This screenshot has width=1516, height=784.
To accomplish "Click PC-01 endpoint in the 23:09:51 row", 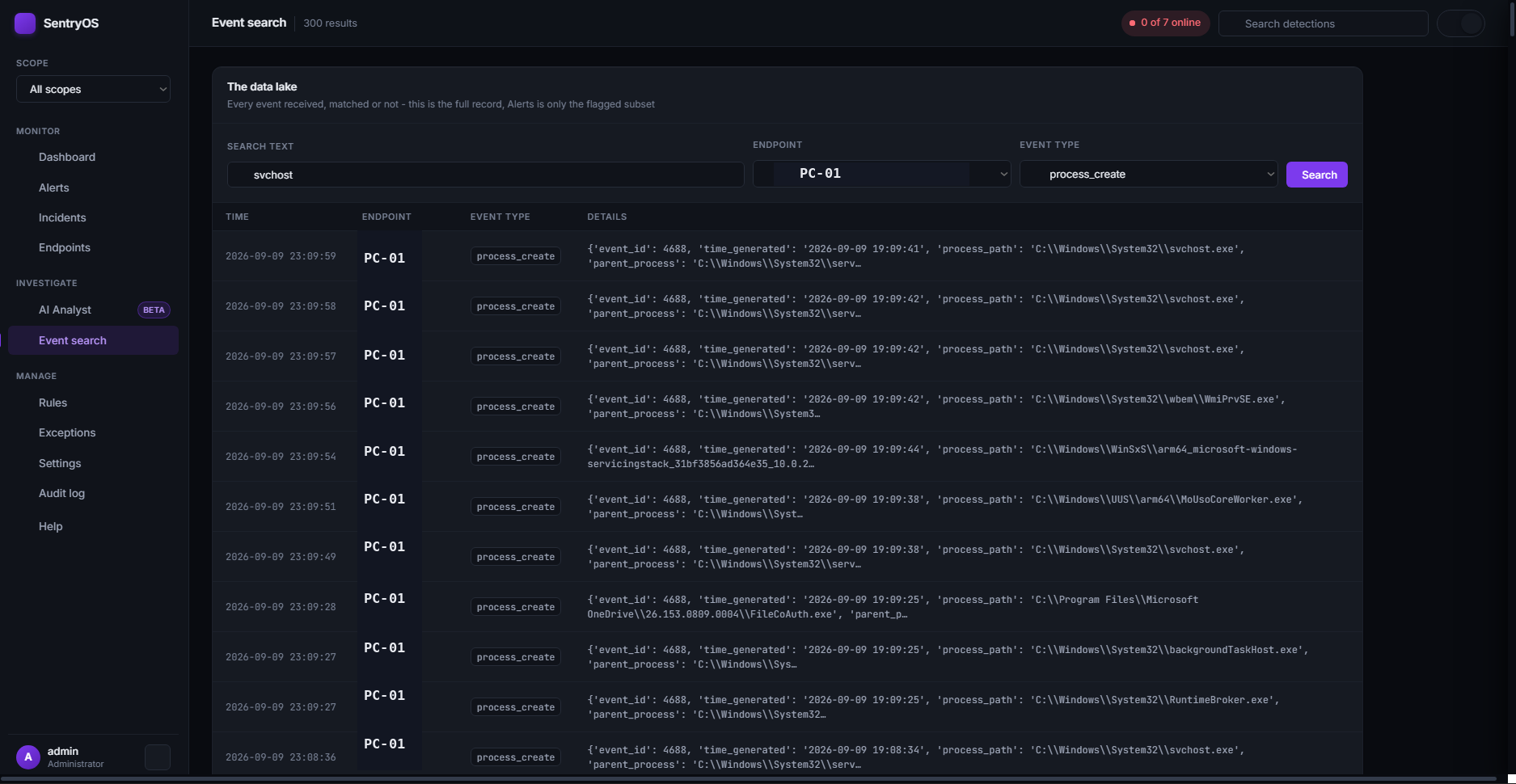I will click(385, 499).
